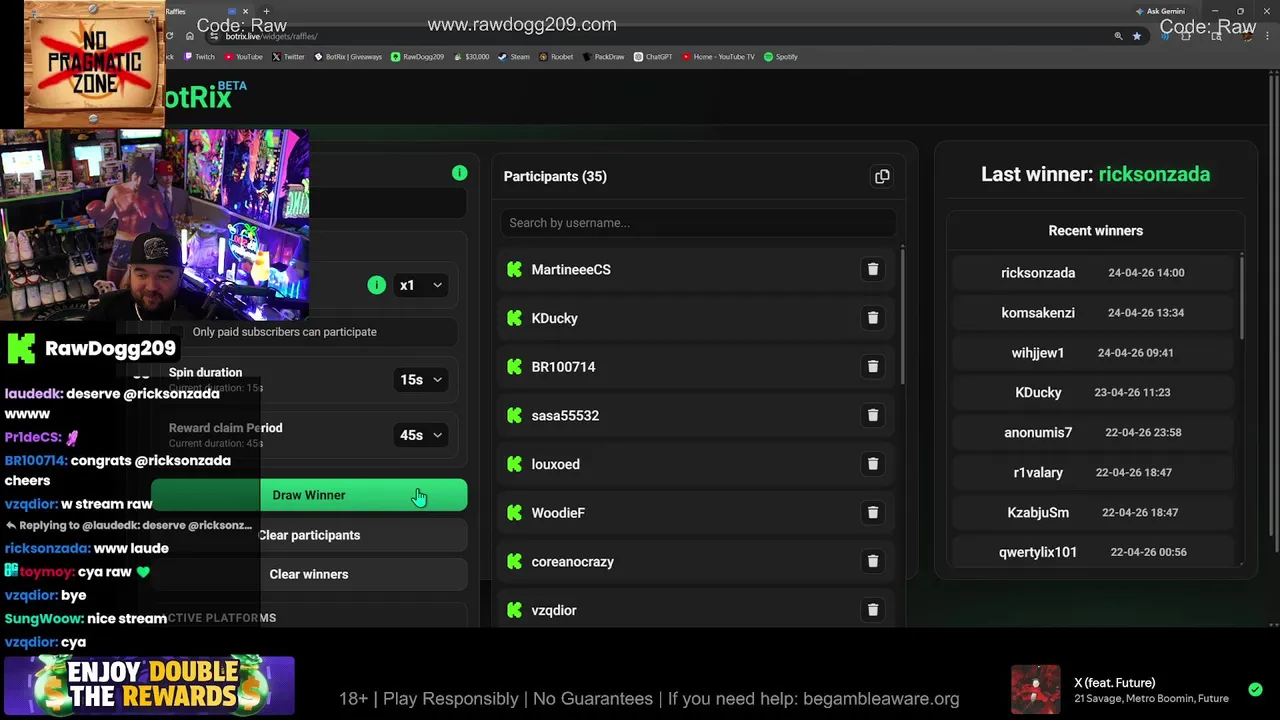This screenshot has height=720, width=1280.
Task: Click the Participants (35) heading
Action: point(555,177)
